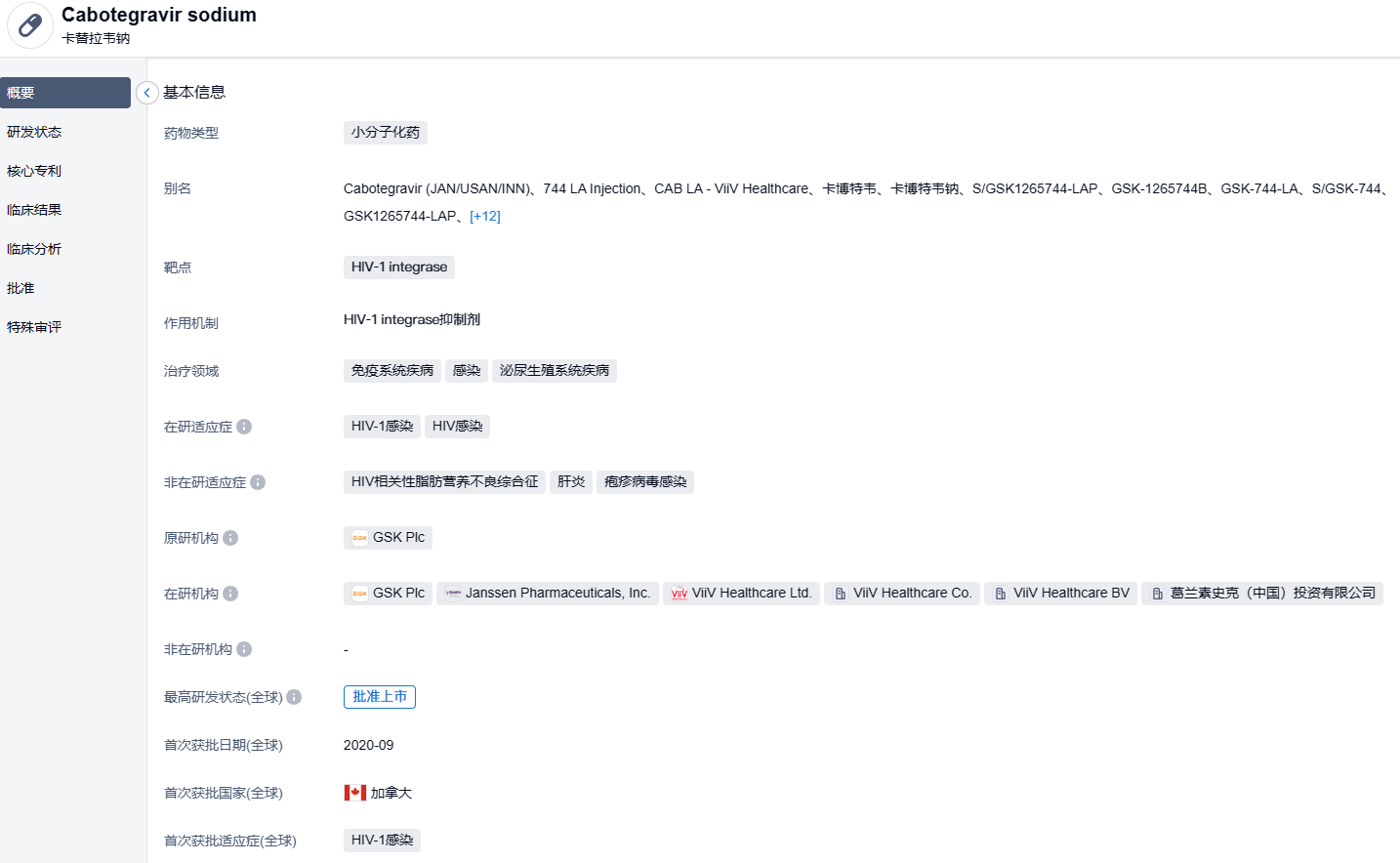Switch to 临床结果 section
Screen dimensions: 1400x863
coord(34,210)
